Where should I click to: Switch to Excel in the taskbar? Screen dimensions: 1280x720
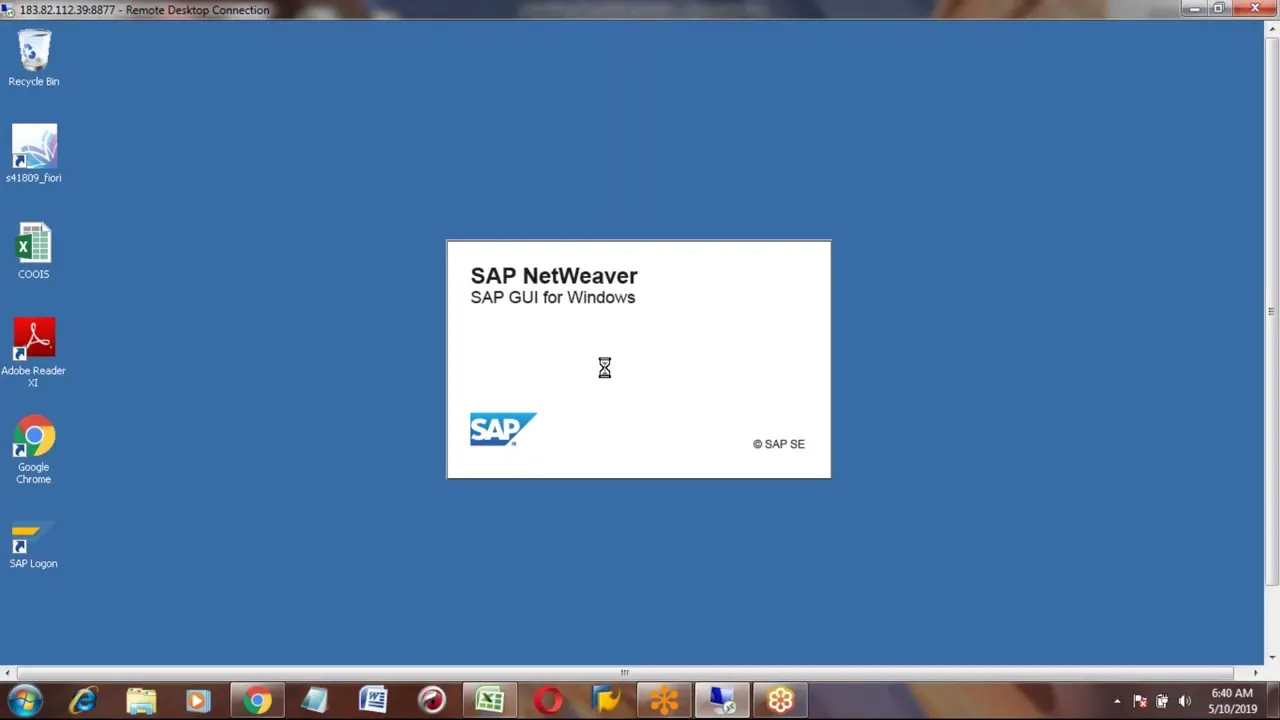tap(490, 701)
